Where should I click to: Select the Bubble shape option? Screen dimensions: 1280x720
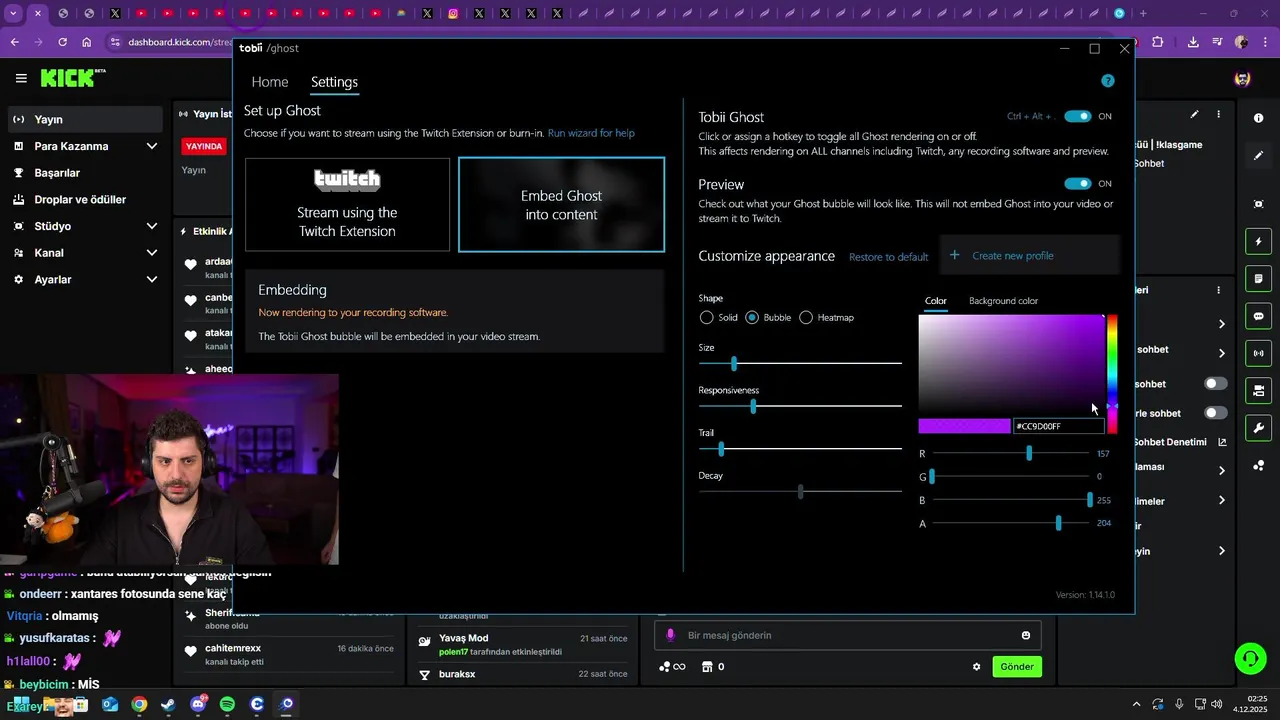pos(752,317)
